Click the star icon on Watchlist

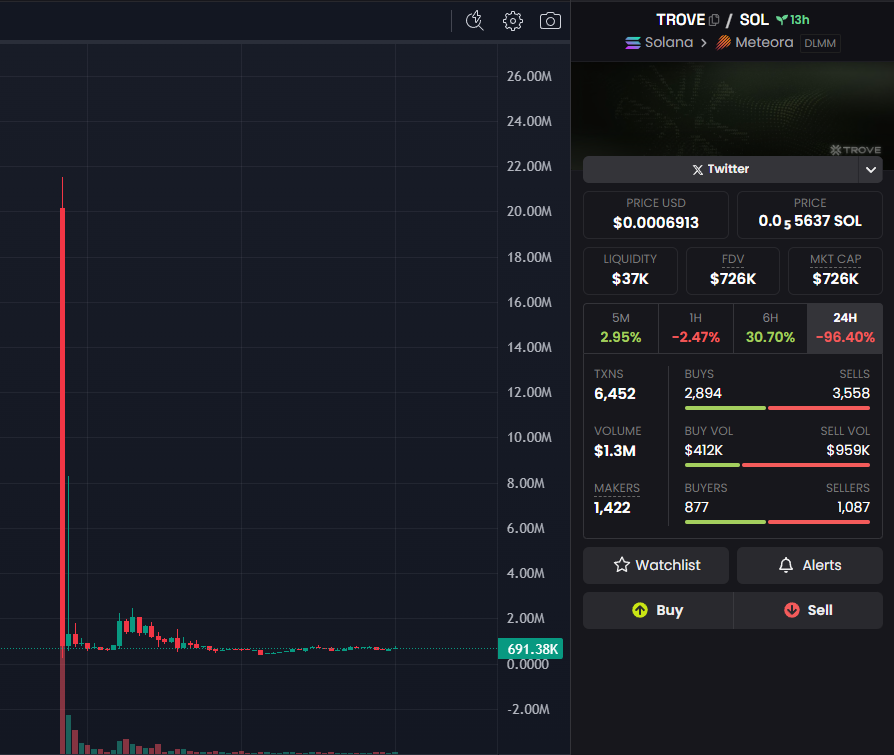(621, 565)
